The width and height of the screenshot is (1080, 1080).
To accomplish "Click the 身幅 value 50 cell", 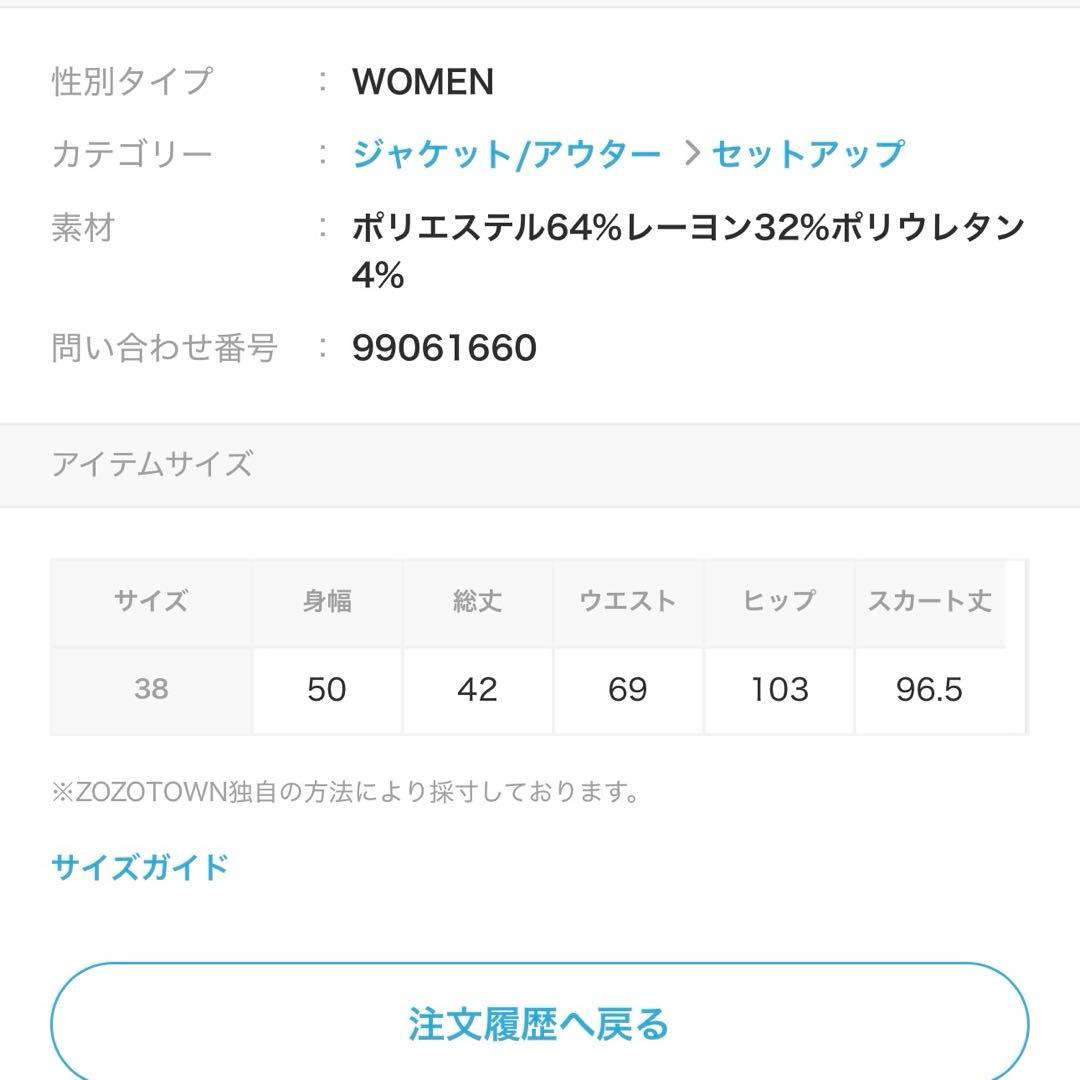I will click(327, 689).
